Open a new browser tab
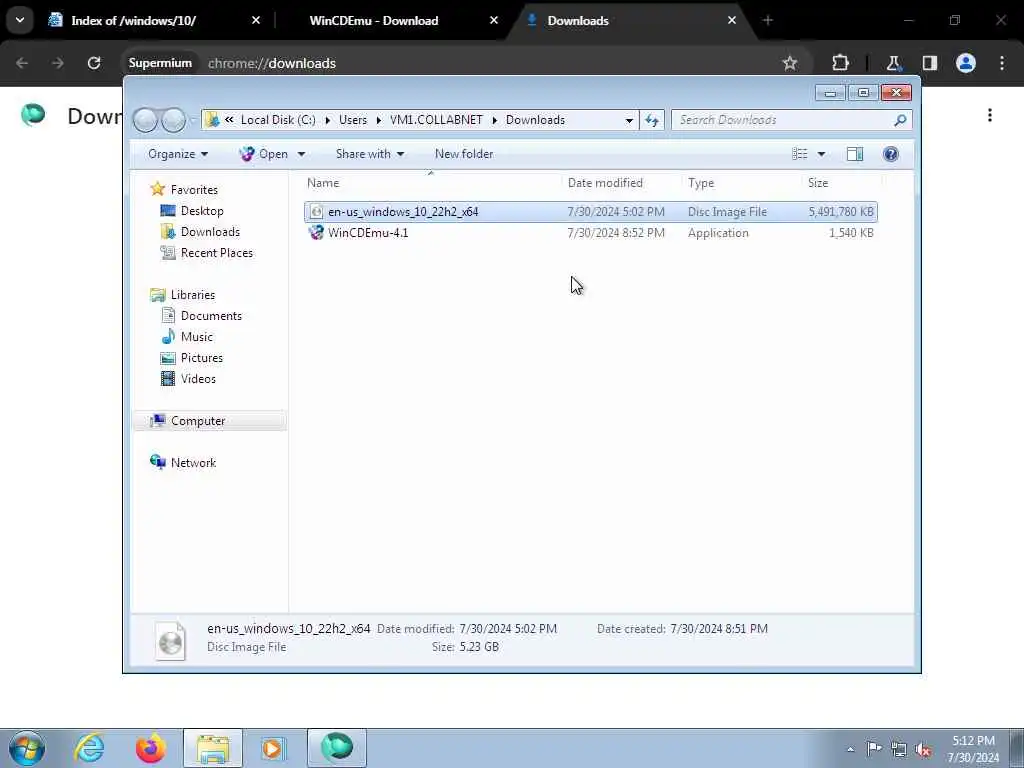This screenshot has width=1024, height=768. [768, 20]
